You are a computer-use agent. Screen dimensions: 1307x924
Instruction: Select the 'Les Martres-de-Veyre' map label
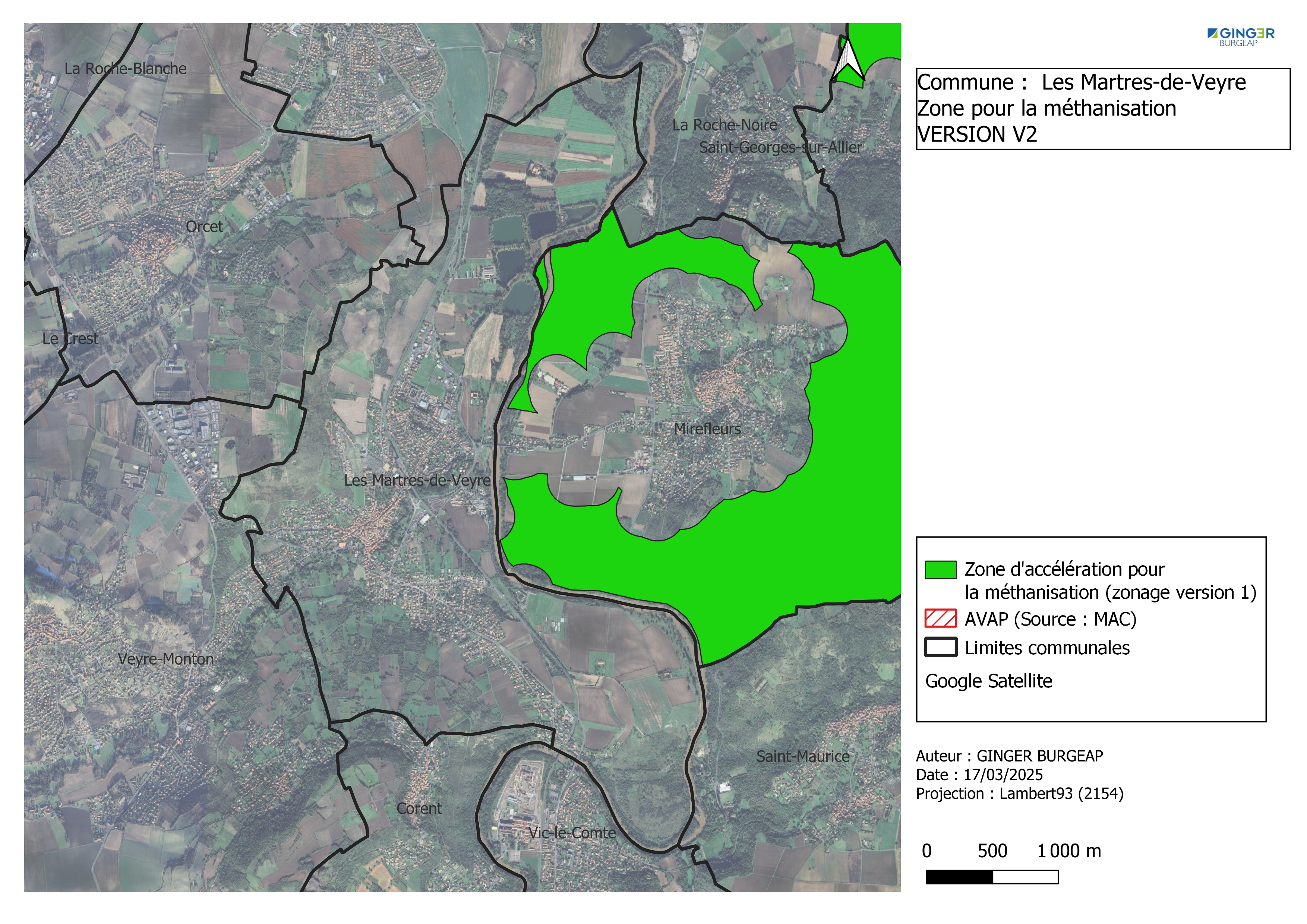pos(417,480)
